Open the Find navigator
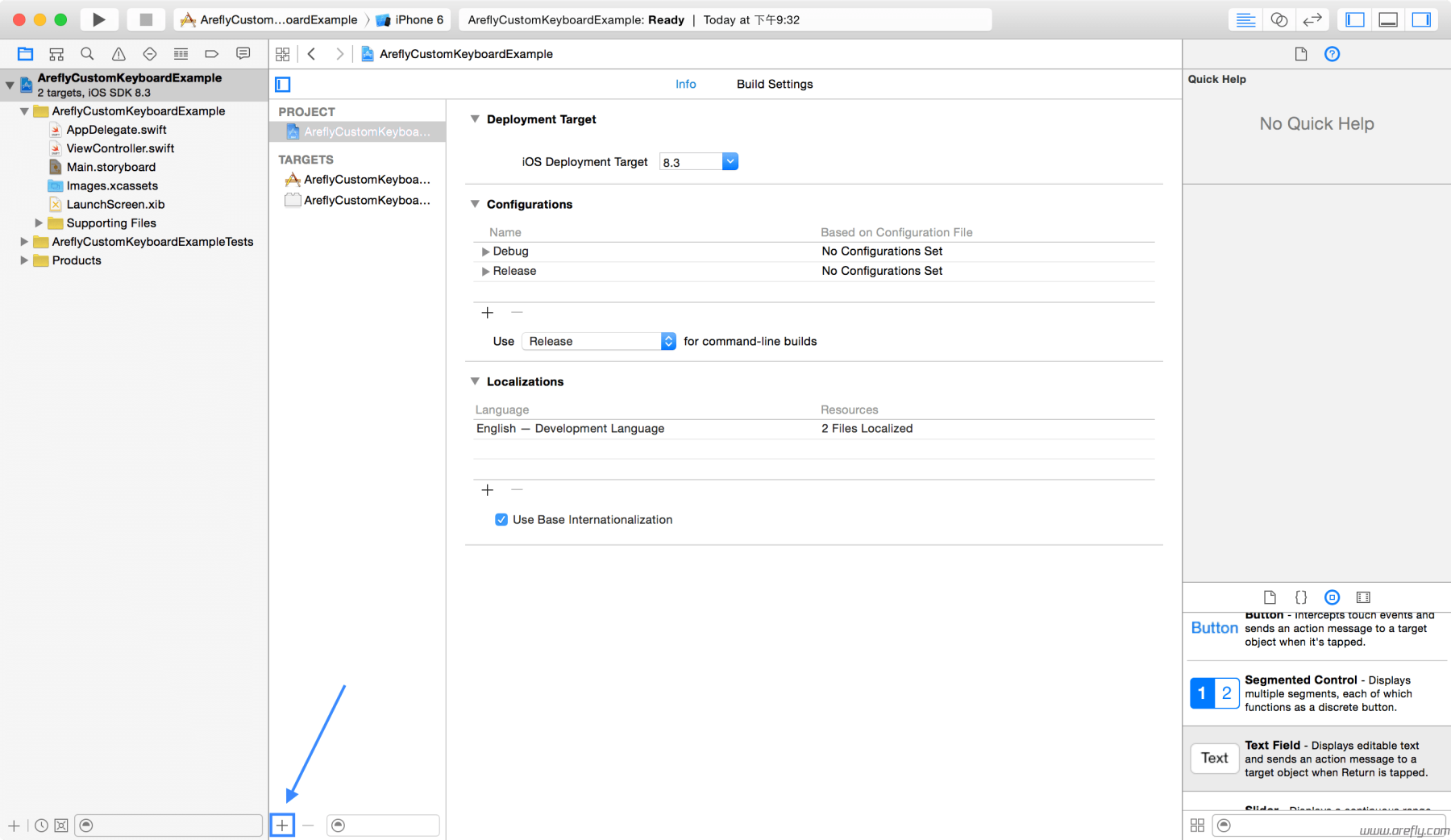This screenshot has height=840, width=1451. pos(86,53)
